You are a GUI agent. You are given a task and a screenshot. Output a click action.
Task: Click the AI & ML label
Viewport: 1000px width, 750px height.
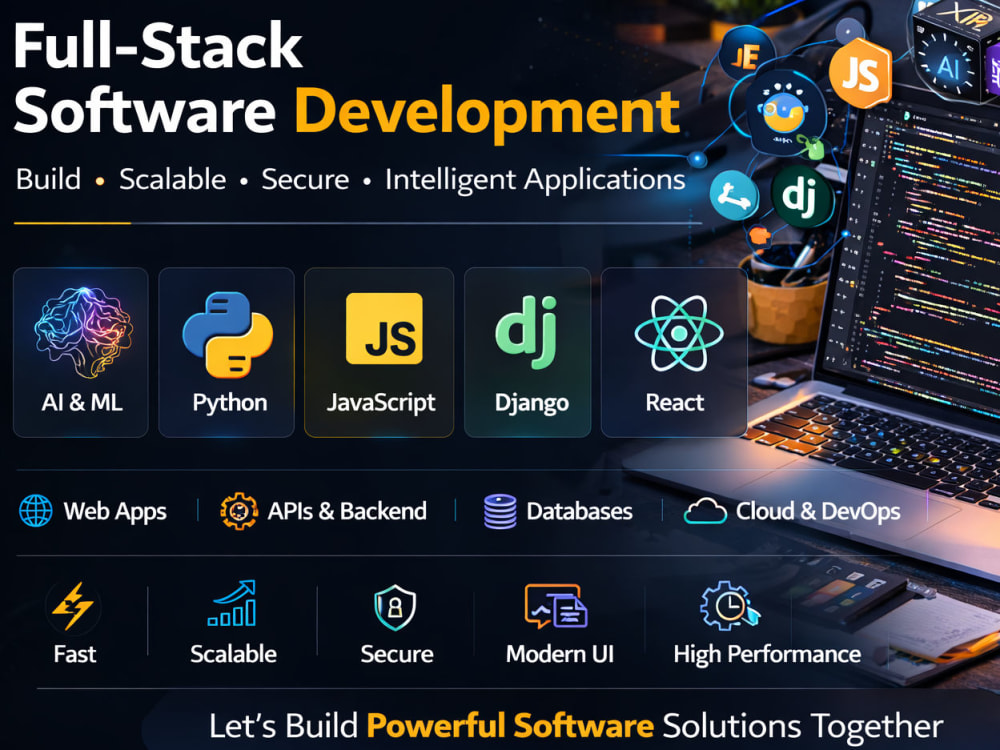click(x=82, y=402)
